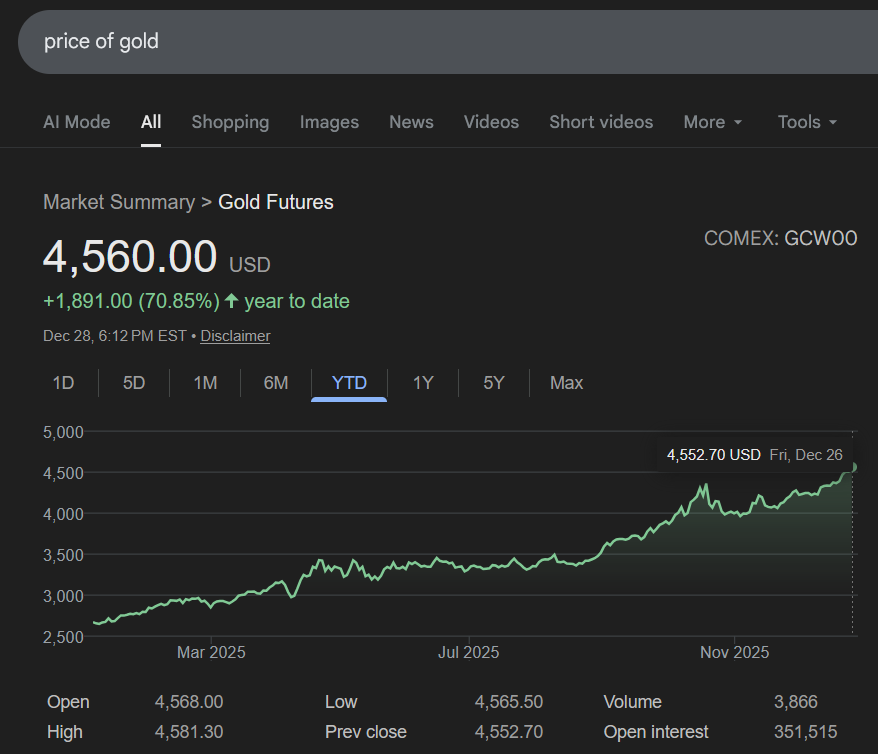Select the All results tab
Viewport: 878px width, 754px height.
coord(151,122)
